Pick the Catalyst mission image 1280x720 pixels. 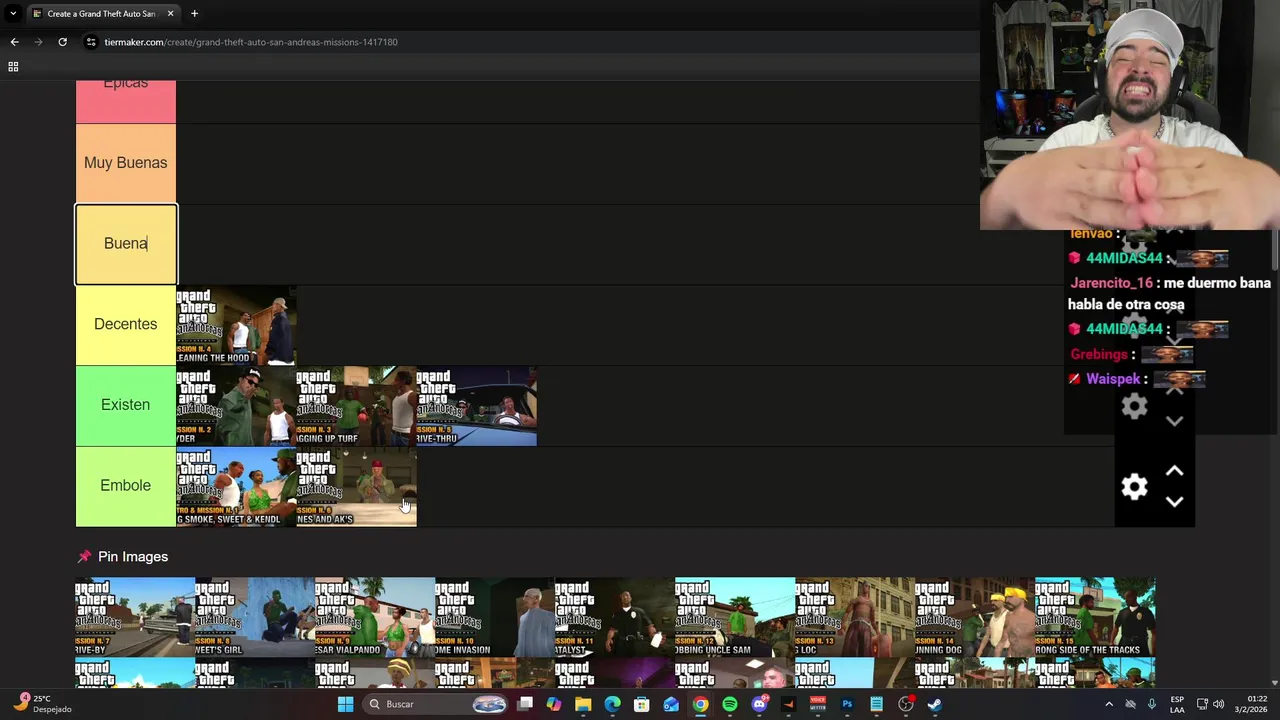pos(615,616)
